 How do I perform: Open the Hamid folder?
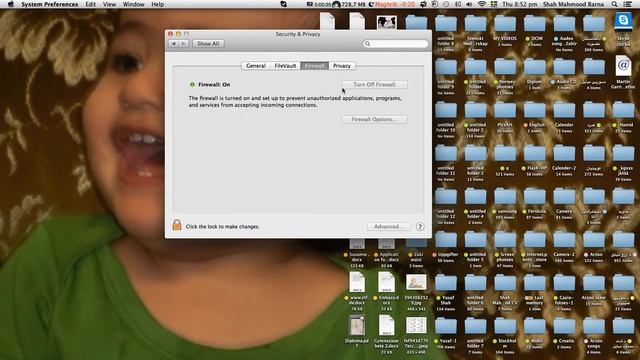pyautogui.click(x=623, y=110)
